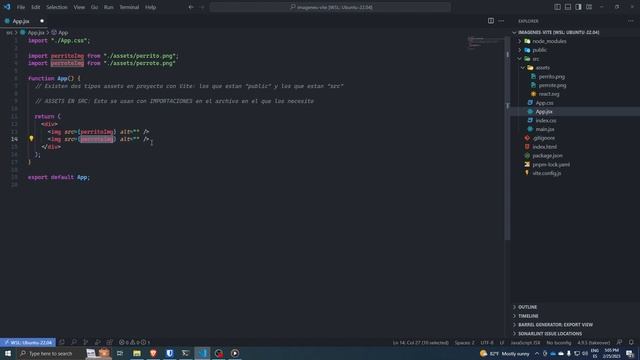
Task: Click the src breadcrumb segment
Action: point(9,32)
